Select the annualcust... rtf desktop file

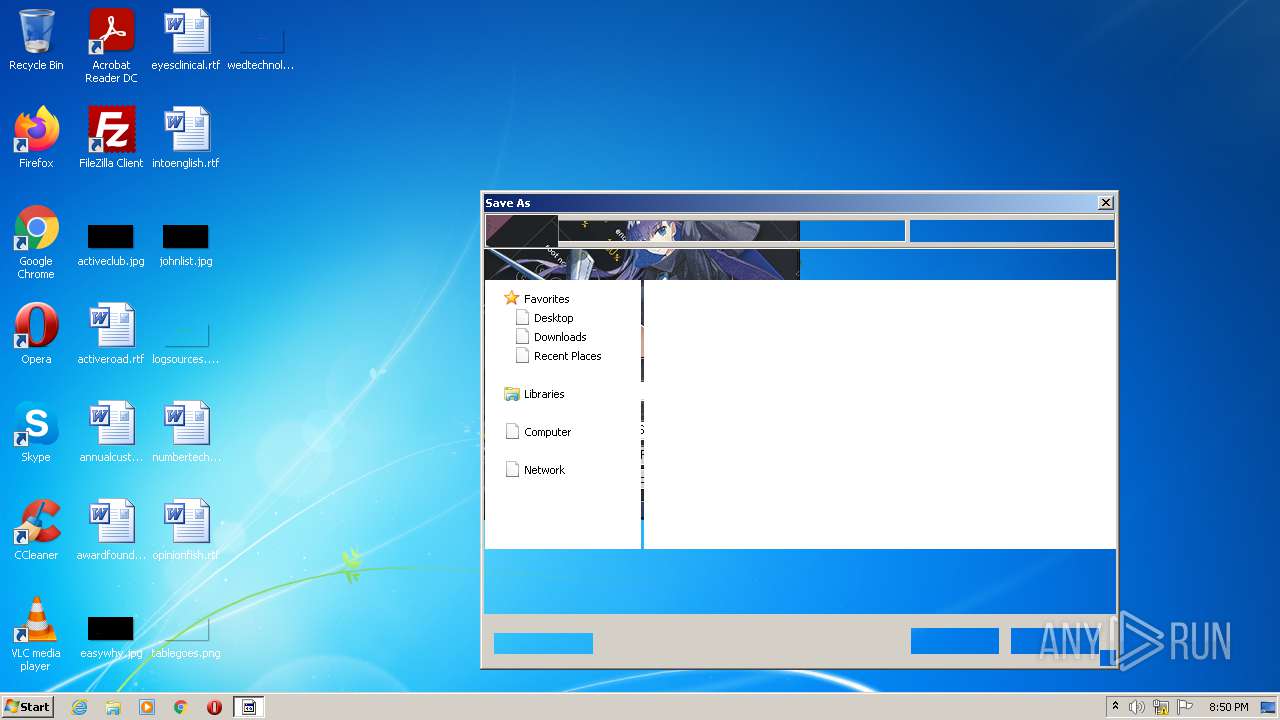tap(111, 432)
